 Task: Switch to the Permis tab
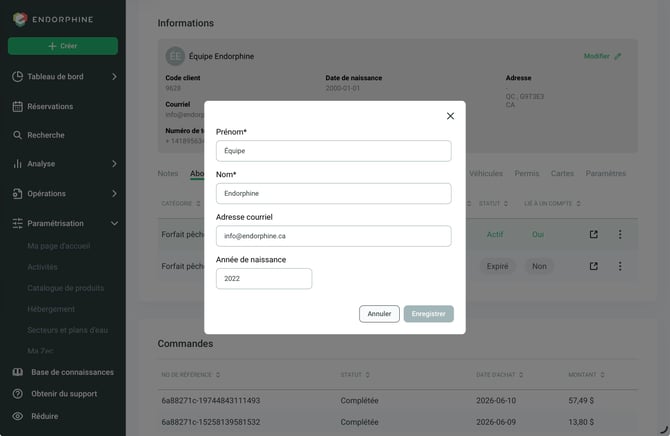pos(526,173)
